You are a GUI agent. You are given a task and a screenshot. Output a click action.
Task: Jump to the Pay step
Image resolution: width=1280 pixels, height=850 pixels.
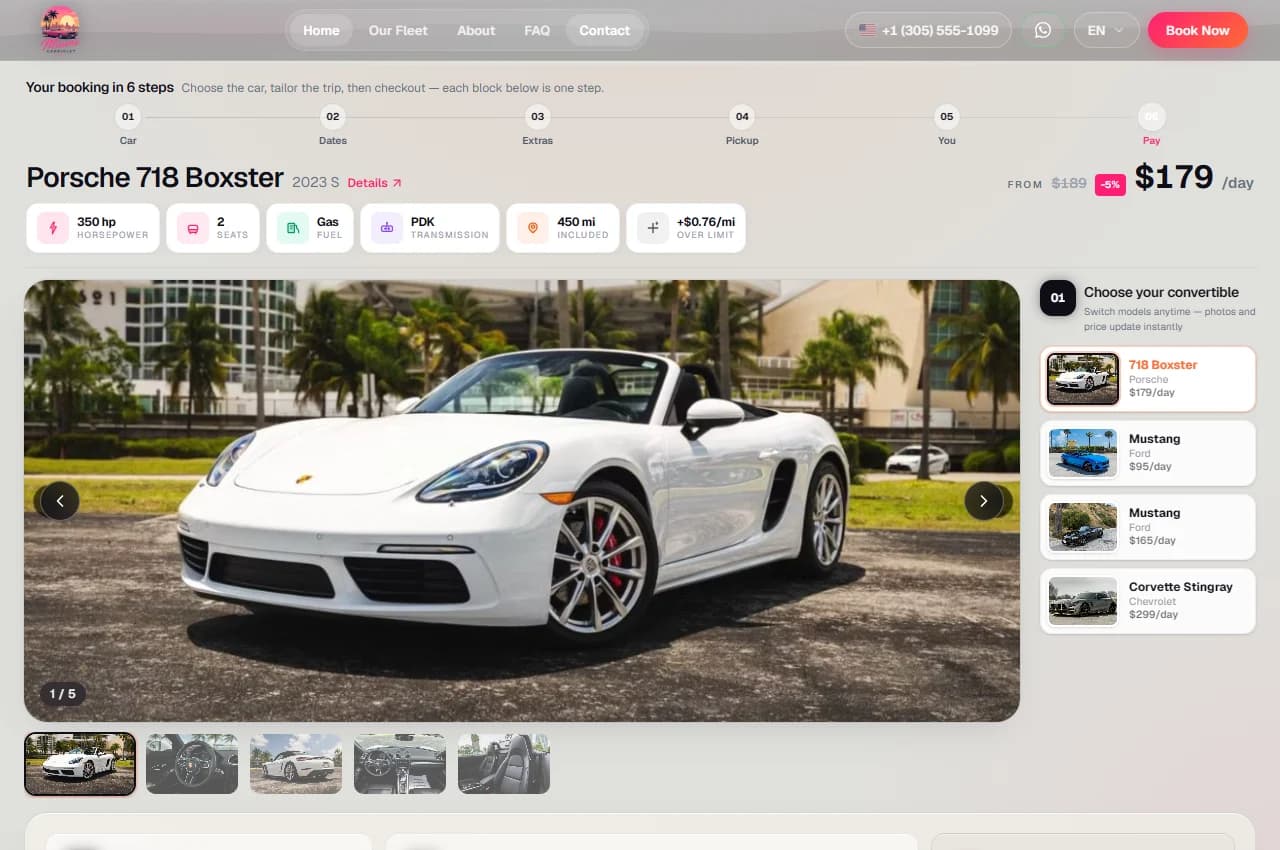click(x=1152, y=127)
